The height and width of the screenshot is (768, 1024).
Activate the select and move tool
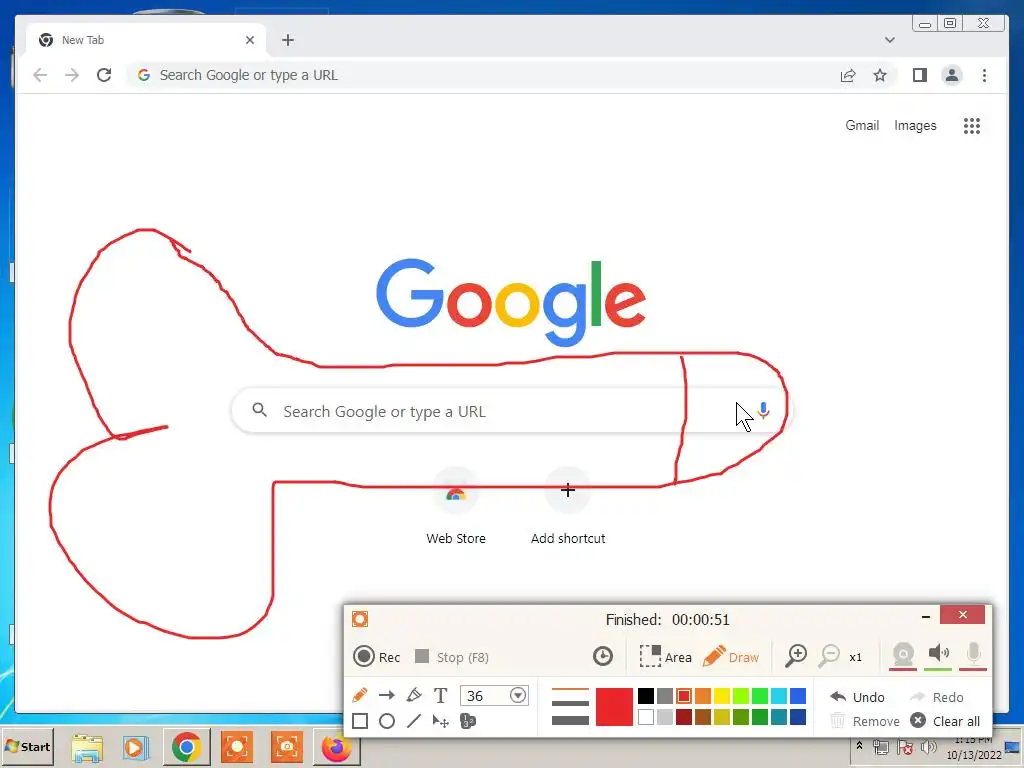pyautogui.click(x=441, y=721)
